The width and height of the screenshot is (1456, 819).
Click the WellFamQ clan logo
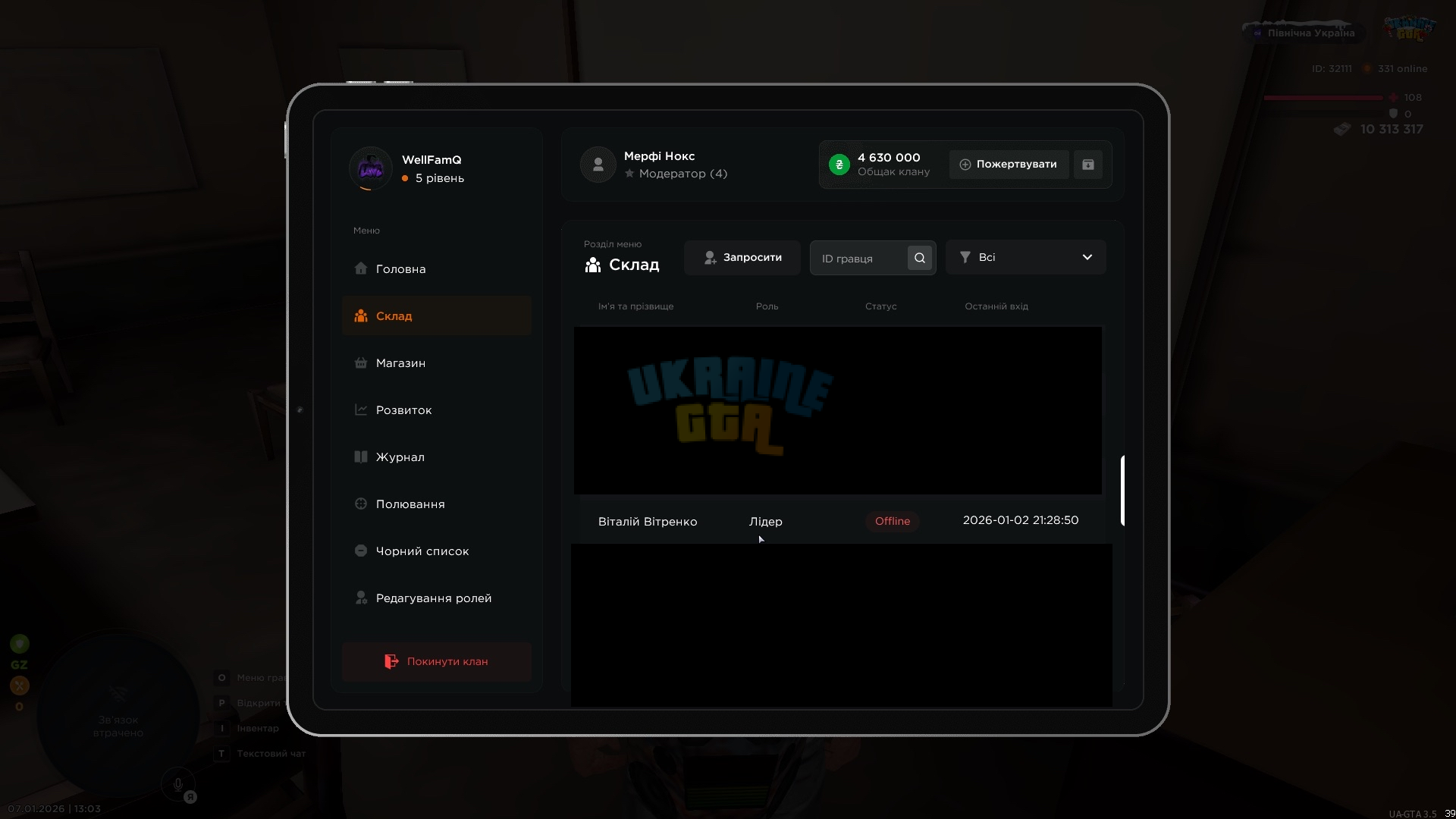coord(370,168)
